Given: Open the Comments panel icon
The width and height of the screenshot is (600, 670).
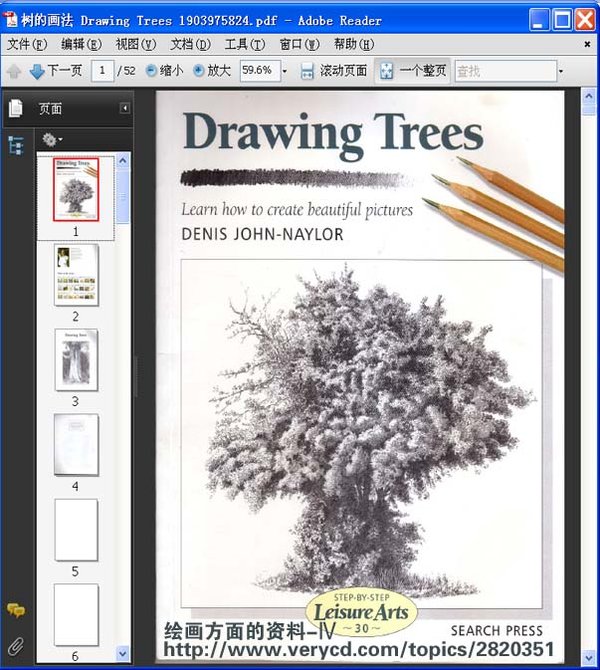Looking at the screenshot, I should [15, 611].
